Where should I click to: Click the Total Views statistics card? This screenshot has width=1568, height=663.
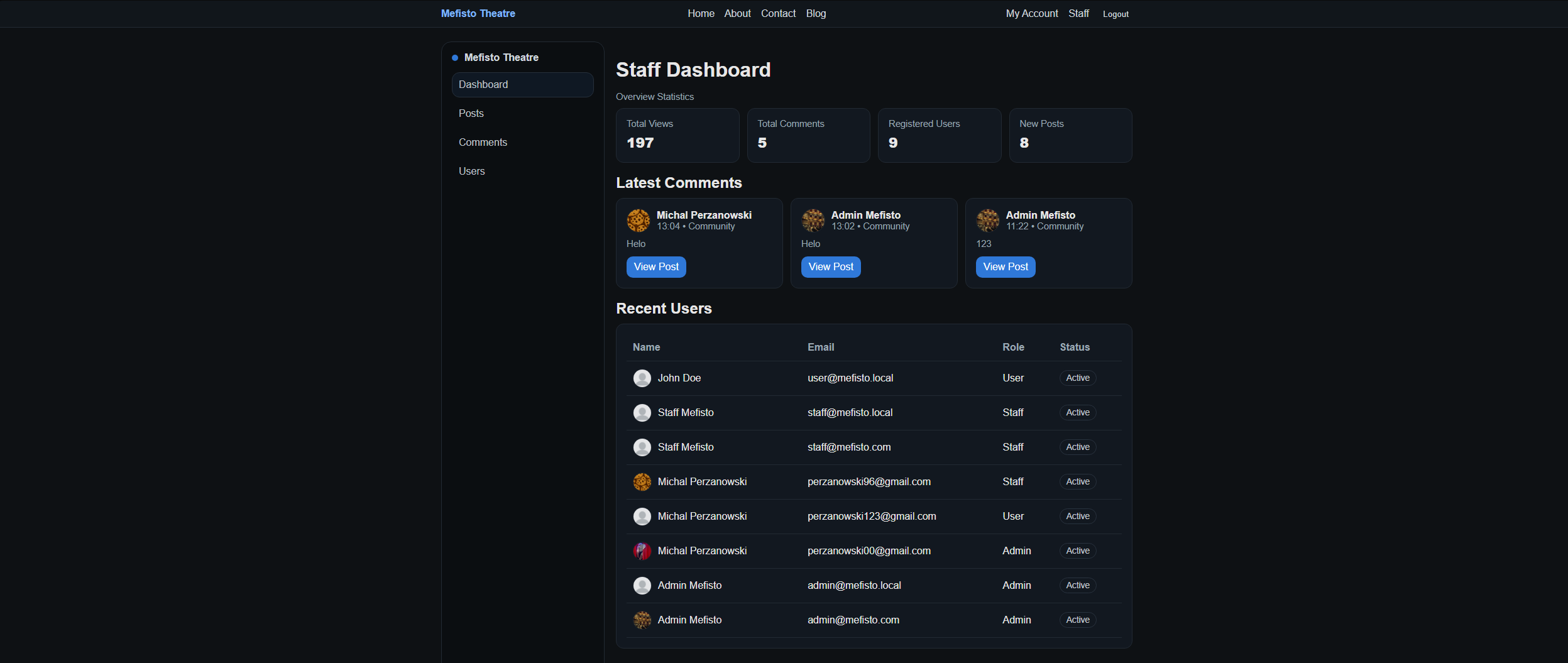677,135
